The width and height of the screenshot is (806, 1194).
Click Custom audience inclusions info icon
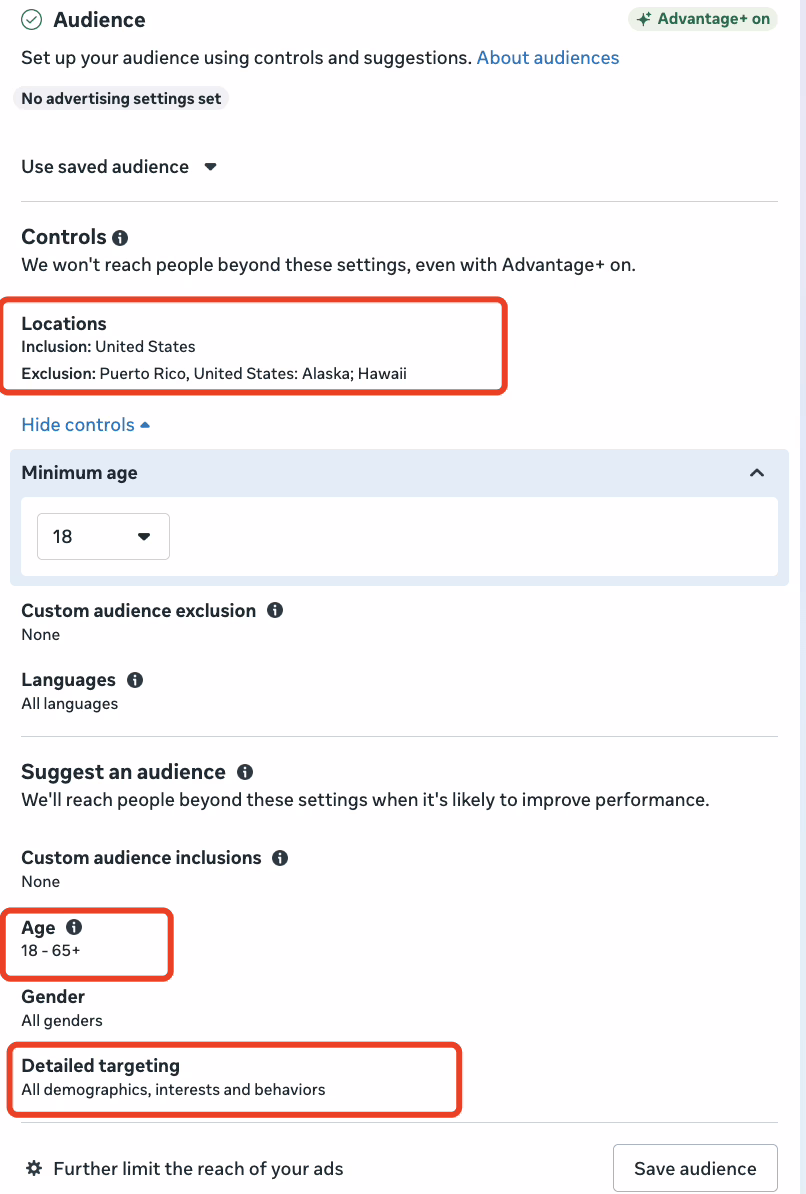coord(280,858)
